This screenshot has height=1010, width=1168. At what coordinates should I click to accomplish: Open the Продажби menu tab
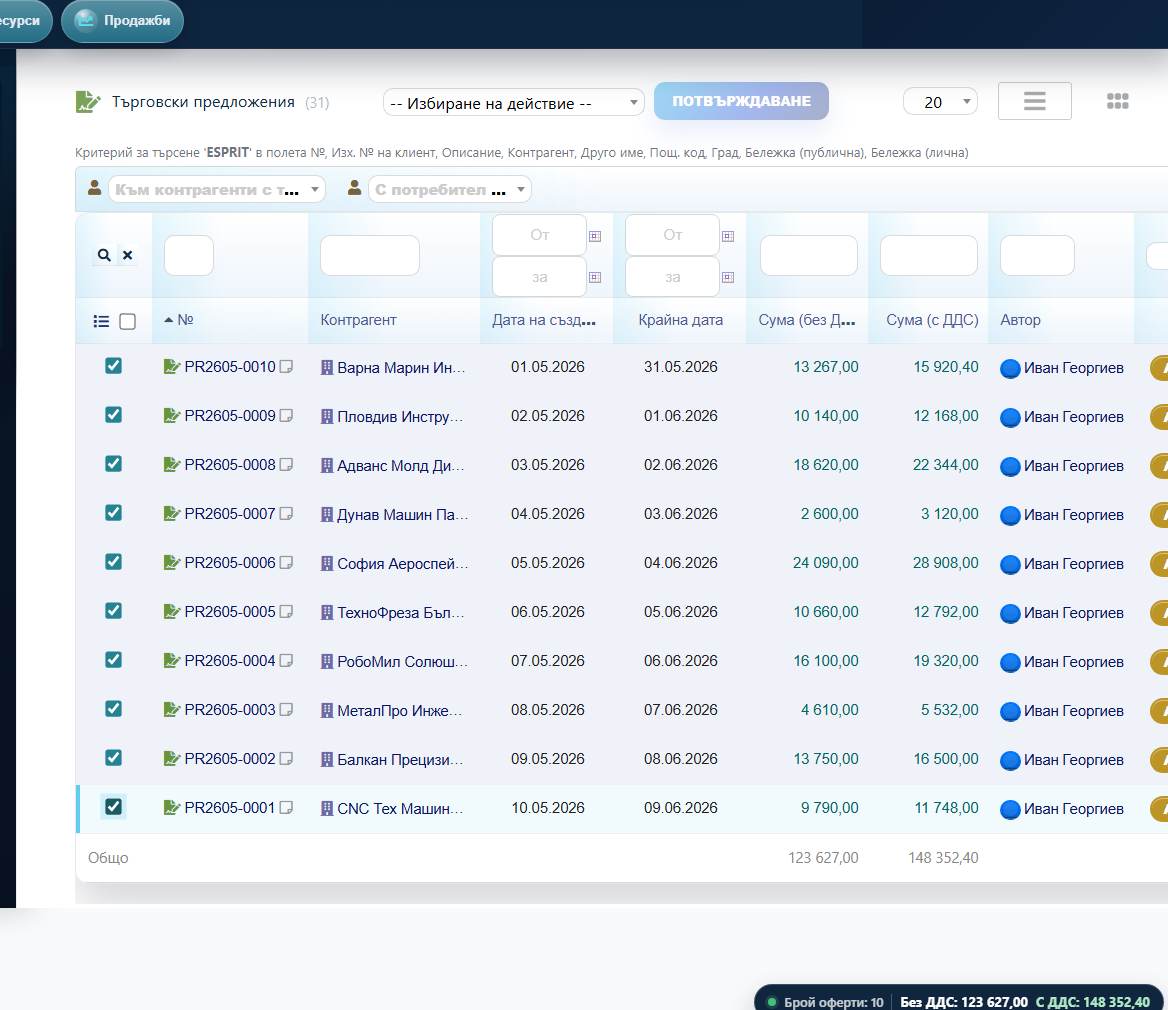click(122, 20)
